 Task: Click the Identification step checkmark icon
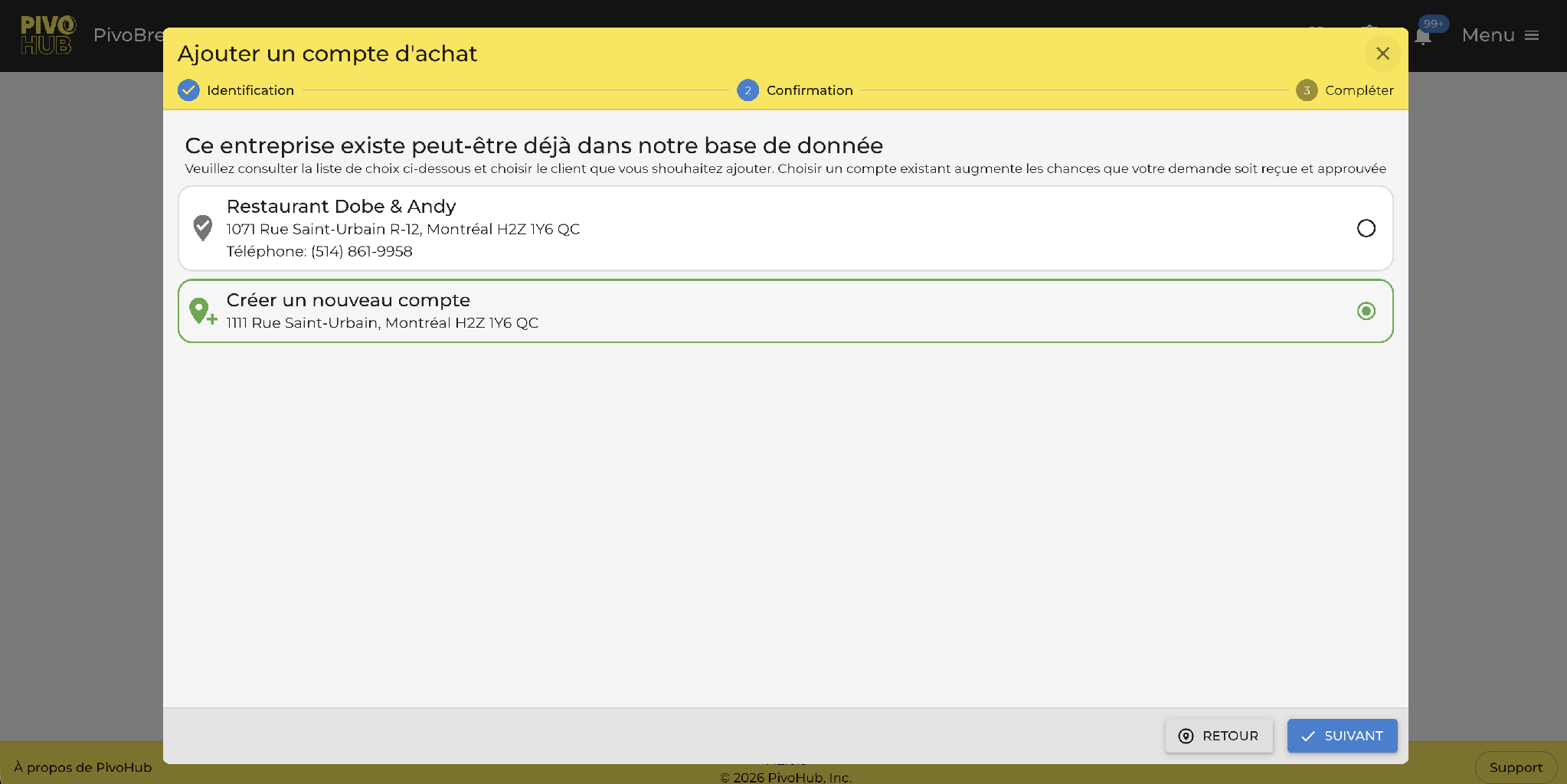[188, 90]
